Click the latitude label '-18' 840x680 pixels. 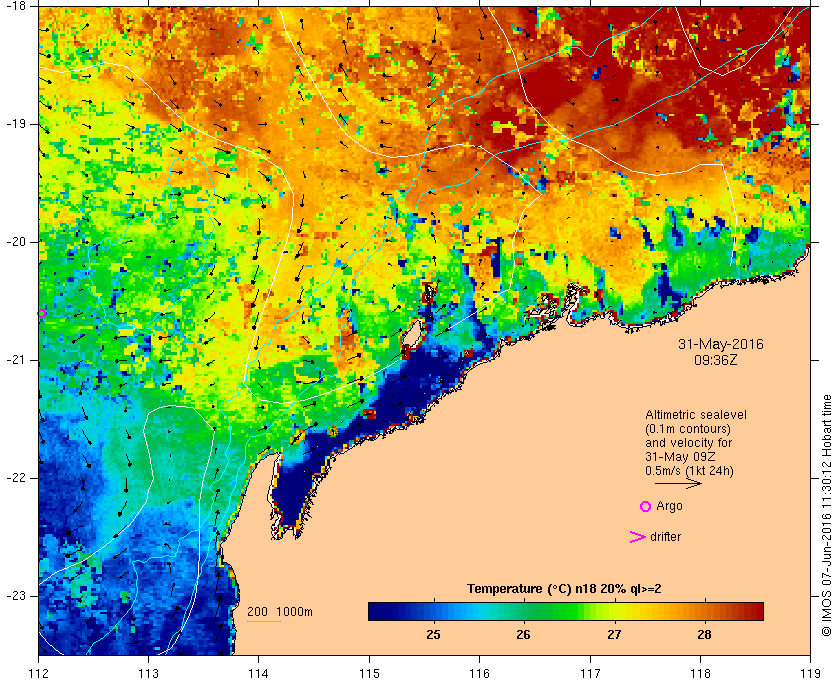(x=15, y=6)
